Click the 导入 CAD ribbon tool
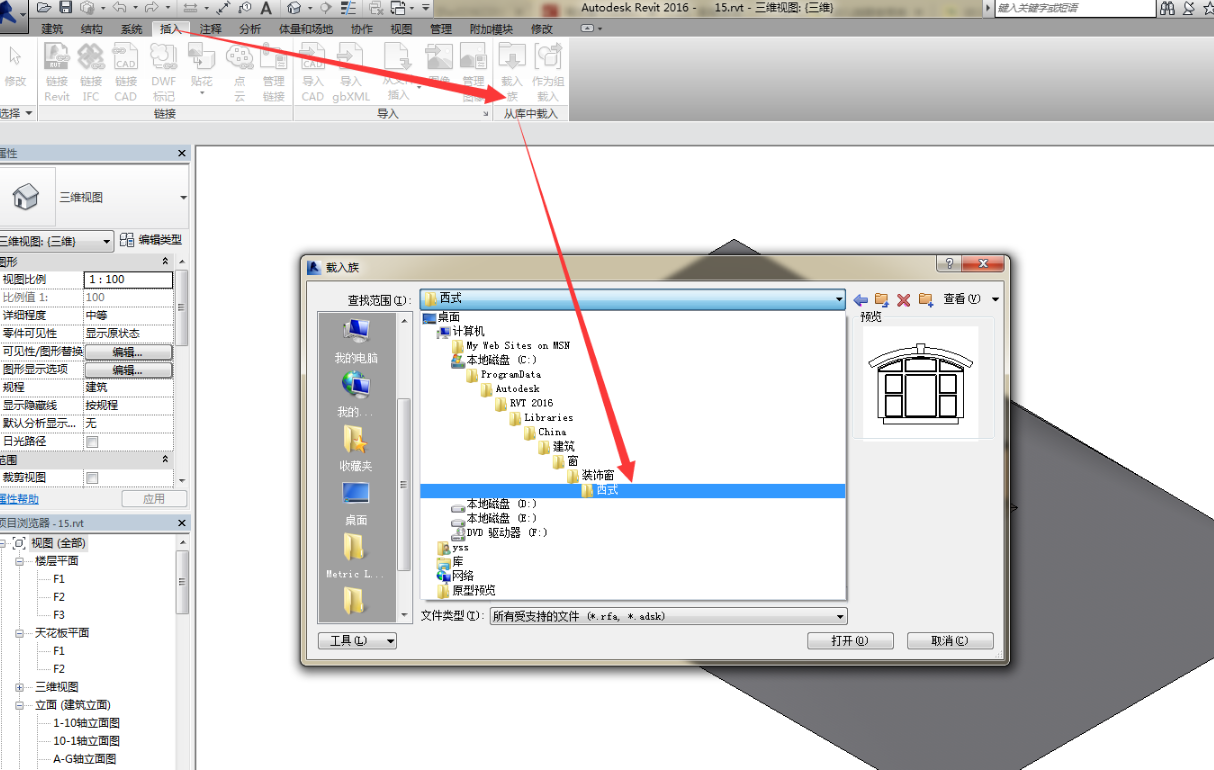The width and height of the screenshot is (1214, 770). [313, 73]
